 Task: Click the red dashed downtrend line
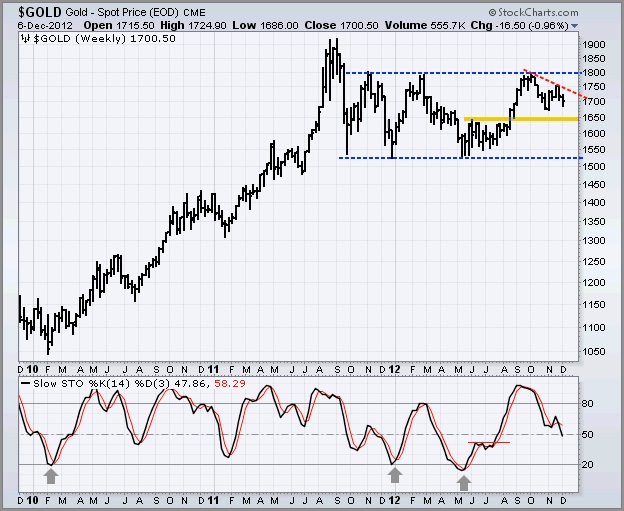pos(550,85)
